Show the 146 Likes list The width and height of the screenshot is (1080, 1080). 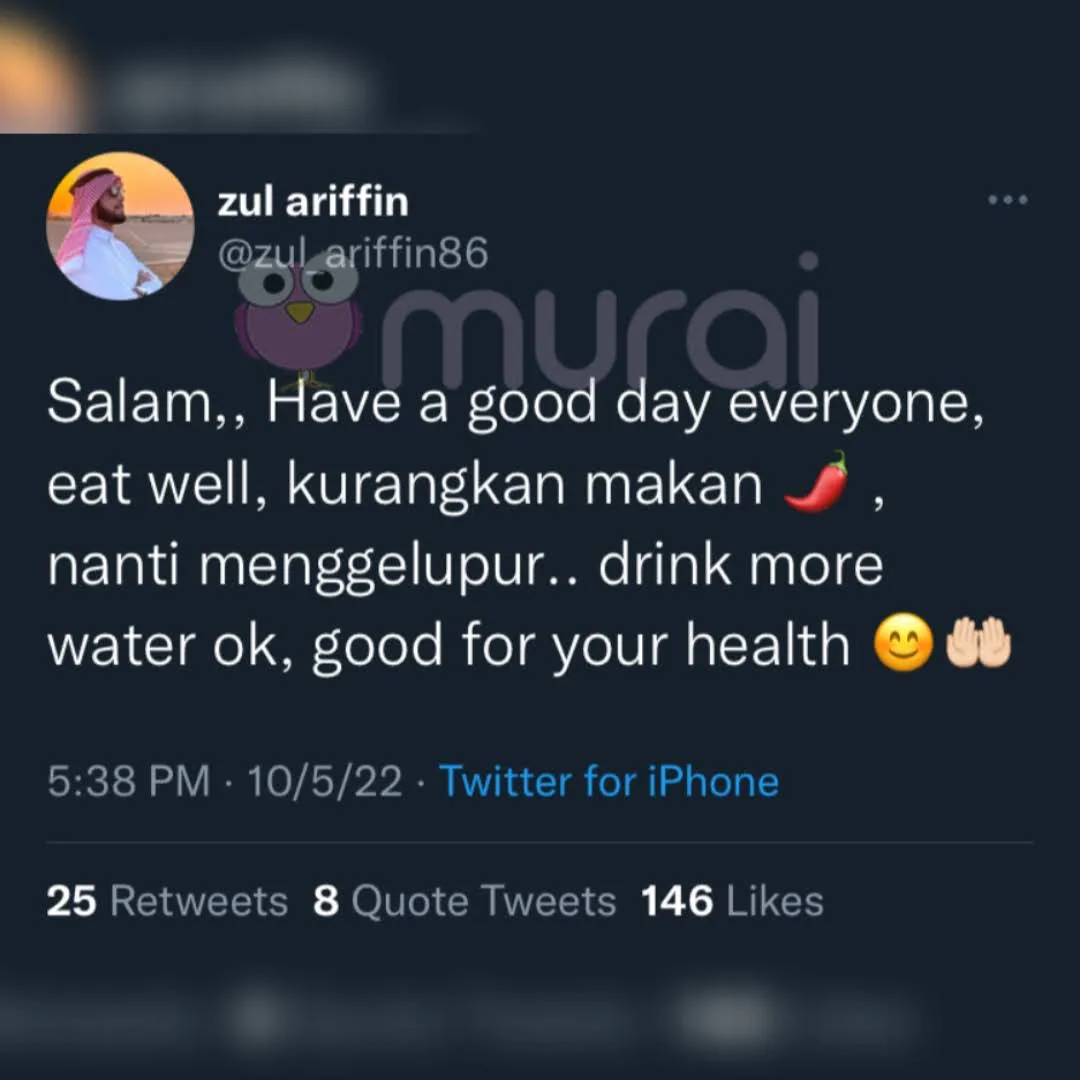(x=732, y=900)
